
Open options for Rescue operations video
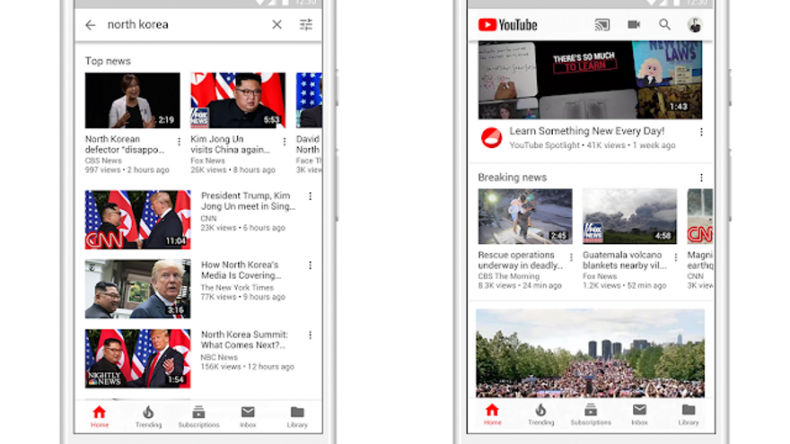click(x=571, y=258)
